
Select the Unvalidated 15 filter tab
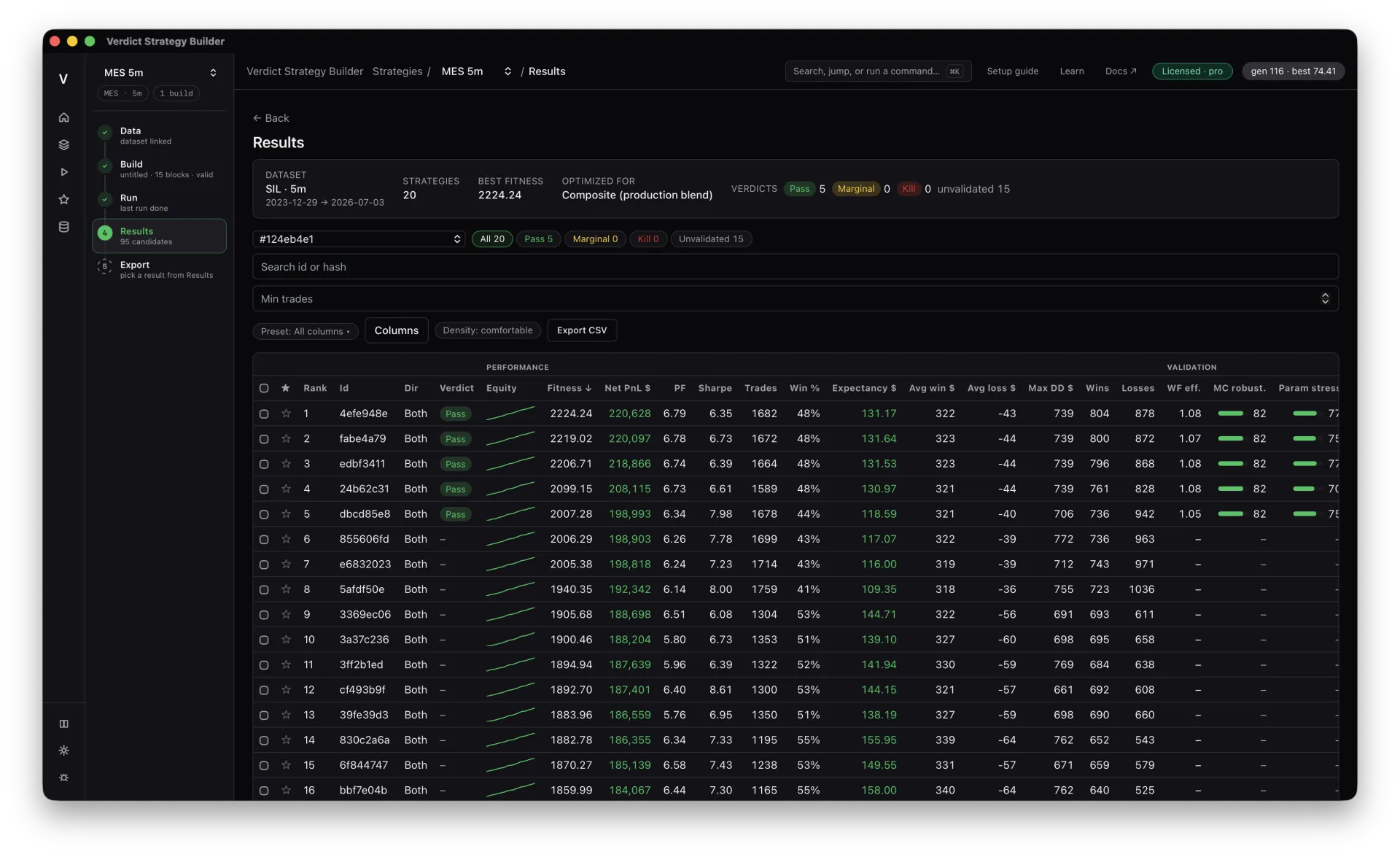[711, 239]
